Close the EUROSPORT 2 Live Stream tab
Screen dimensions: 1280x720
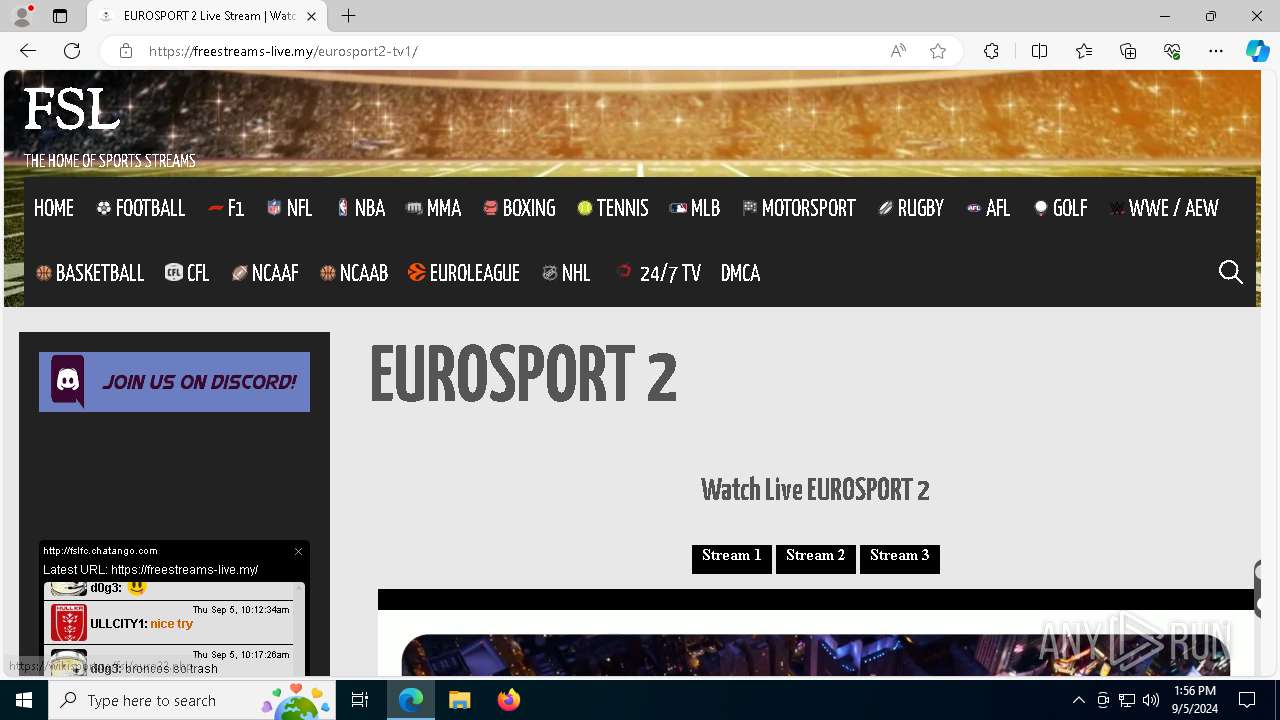311,16
